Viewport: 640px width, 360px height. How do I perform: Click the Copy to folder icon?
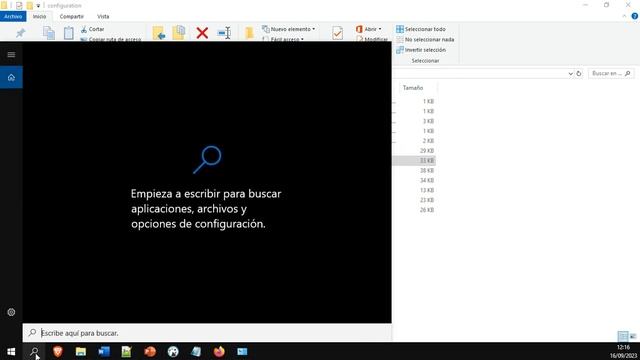[179, 33]
